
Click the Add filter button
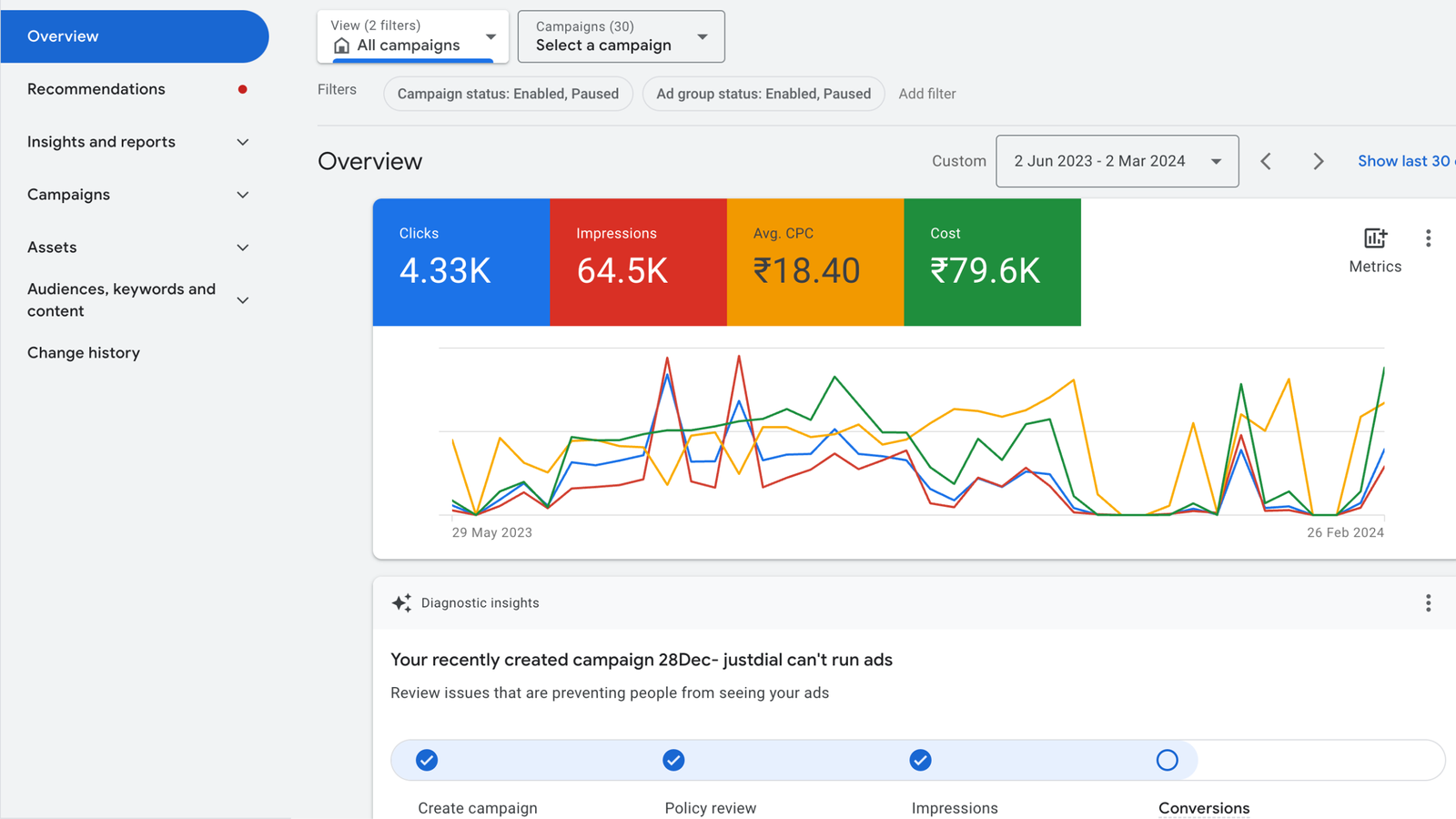(926, 94)
